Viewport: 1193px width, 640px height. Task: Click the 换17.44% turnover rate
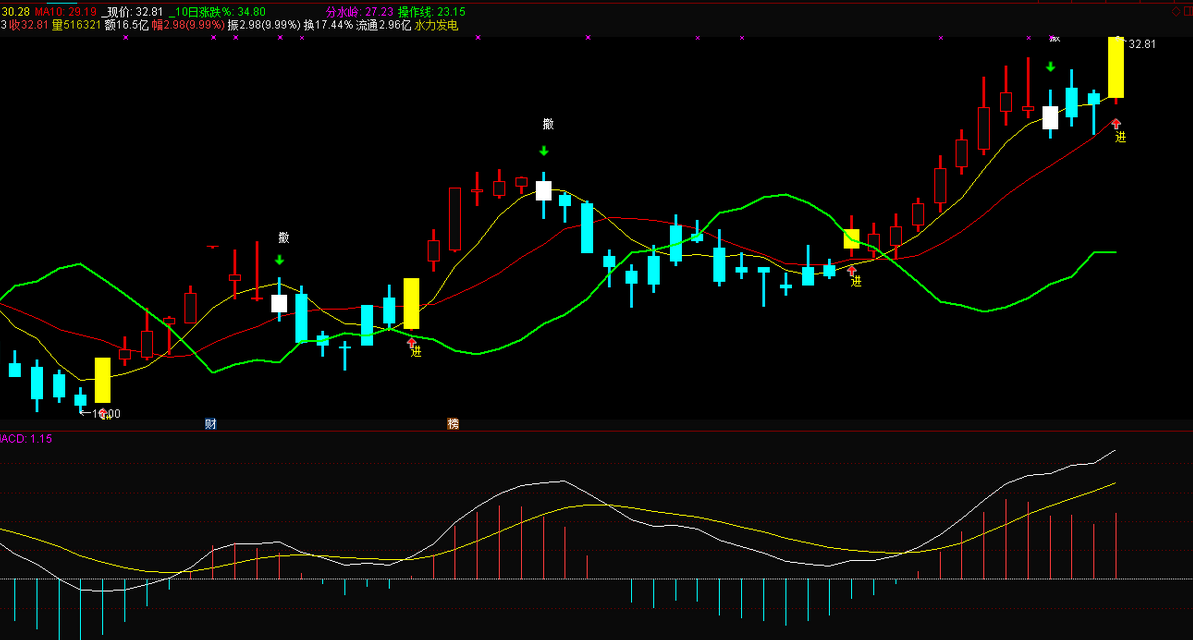pyautogui.click(x=329, y=25)
